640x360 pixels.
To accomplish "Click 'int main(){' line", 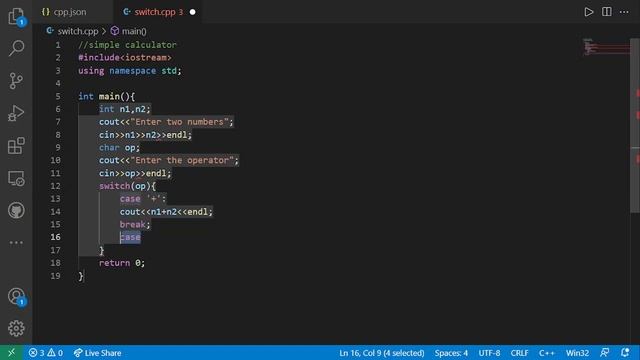I will 107,96.
